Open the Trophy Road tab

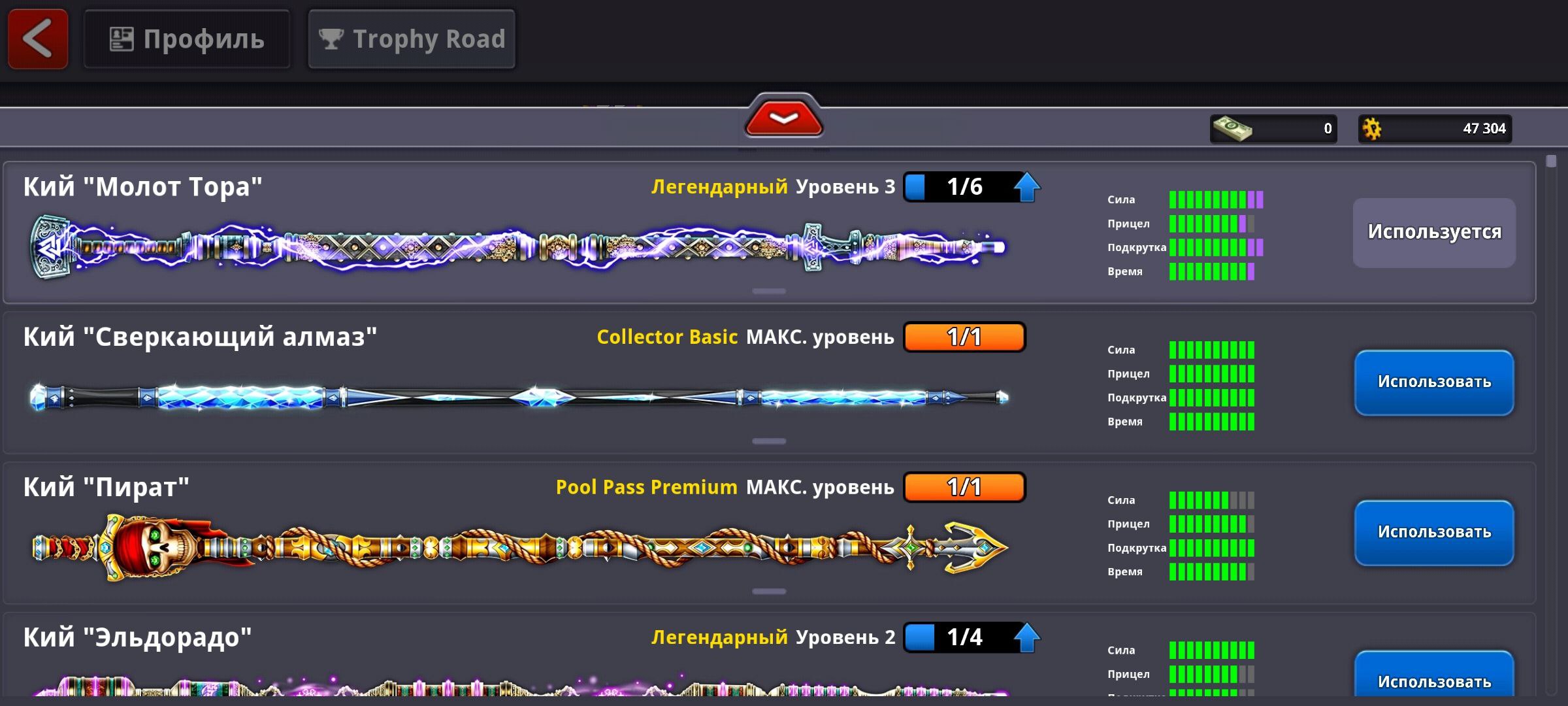(412, 39)
